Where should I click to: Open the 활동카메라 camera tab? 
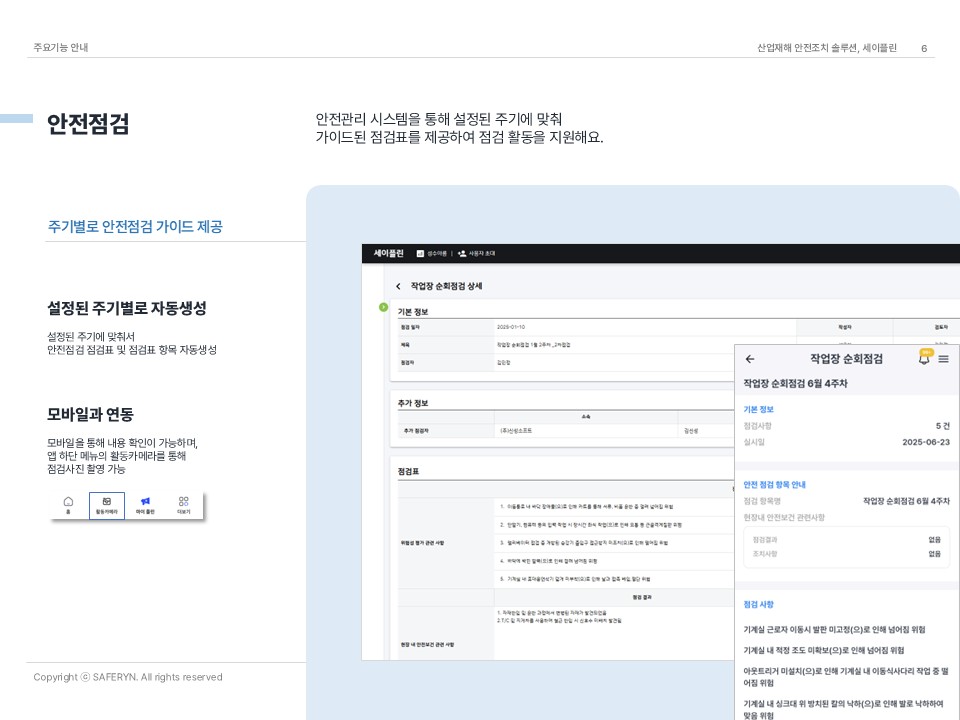tap(107, 505)
